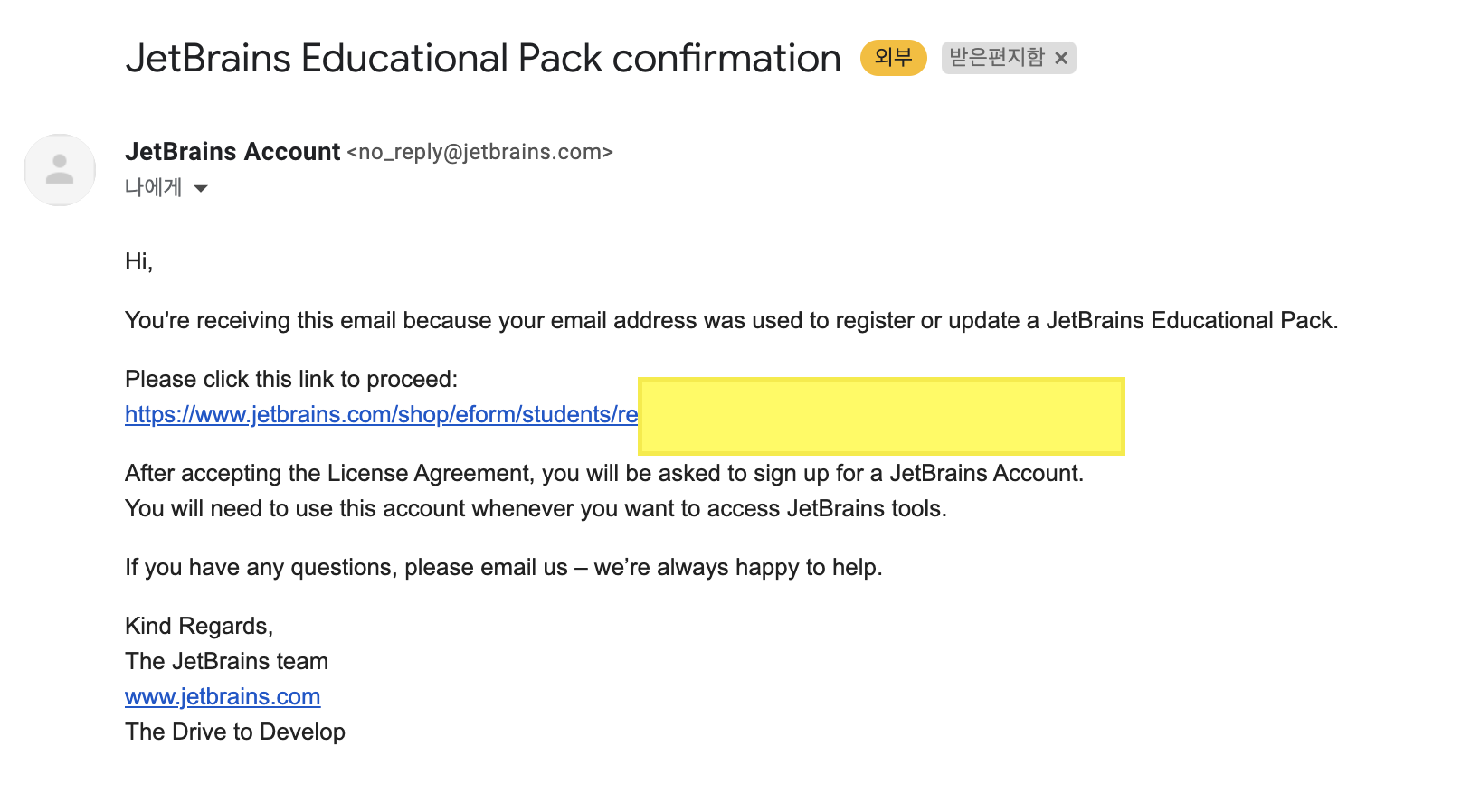Click 'Please click this link to proceed' text

pyautogui.click(x=291, y=379)
